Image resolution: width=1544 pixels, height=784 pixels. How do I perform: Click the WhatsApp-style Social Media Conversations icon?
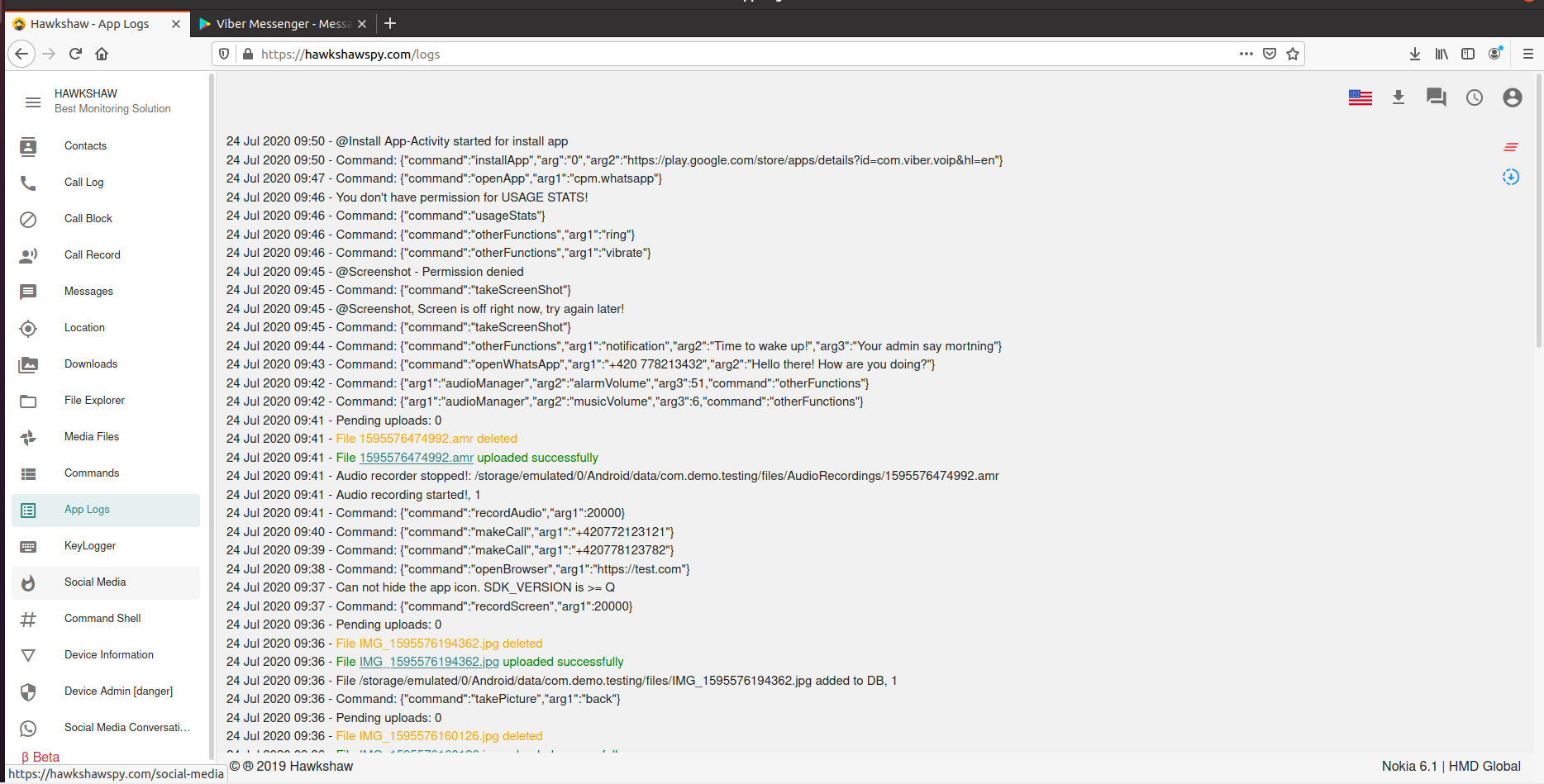tap(28, 728)
